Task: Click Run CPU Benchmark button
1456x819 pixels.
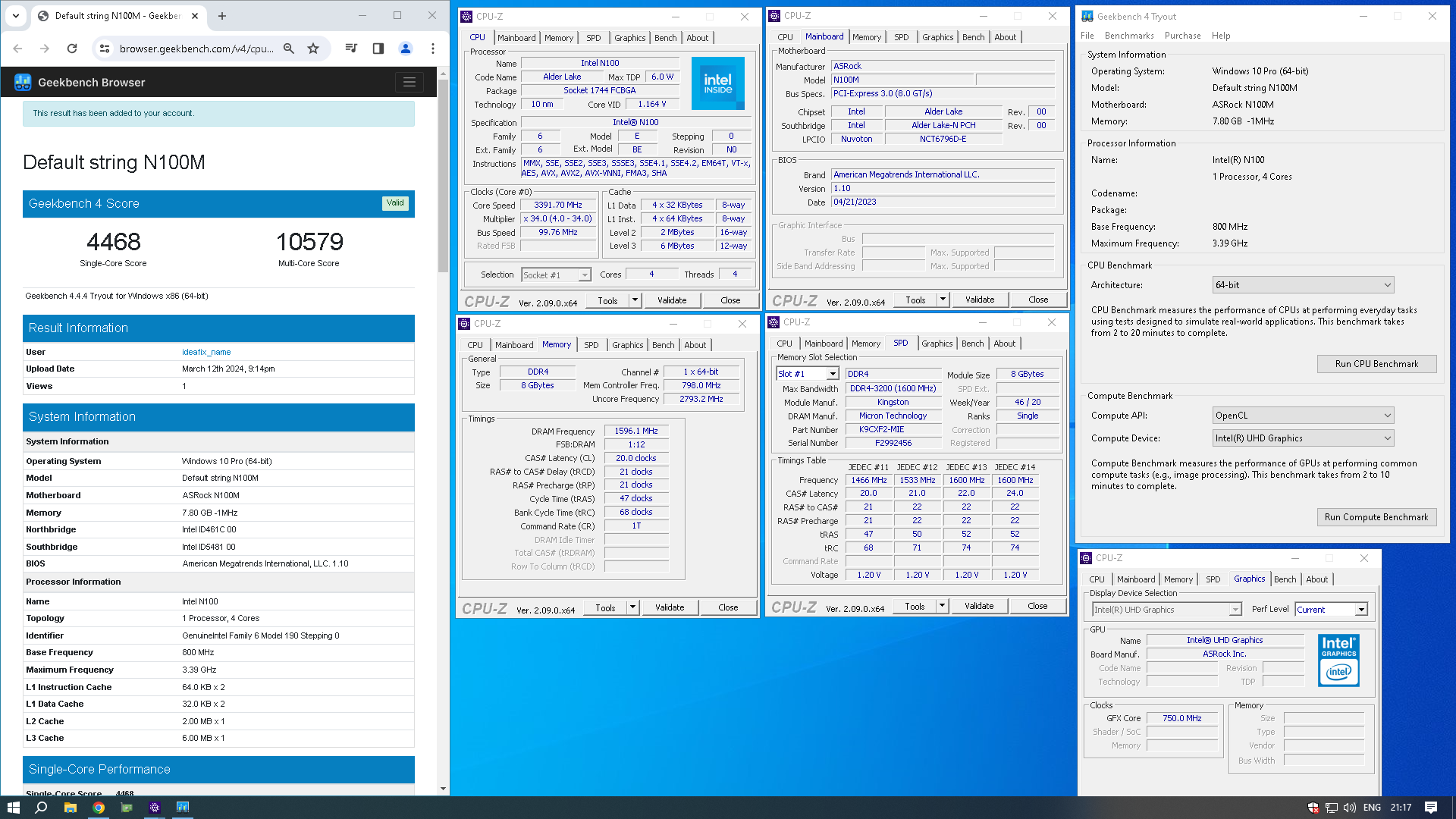Action: (x=1376, y=364)
